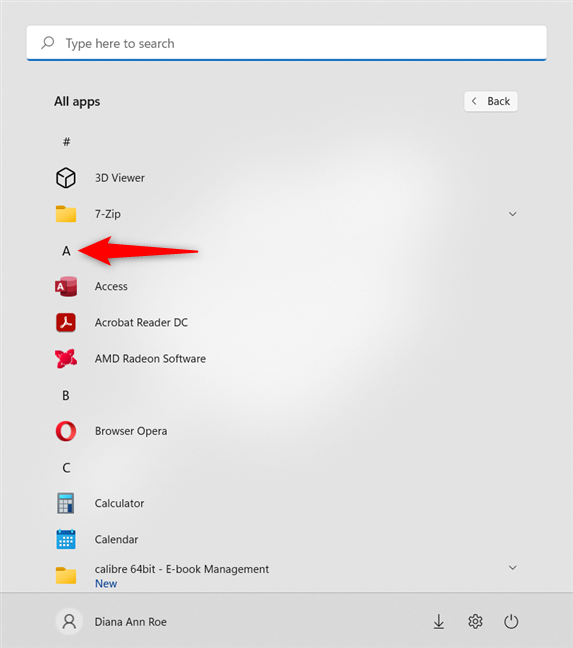Launch Access via its red icon
The width and height of the screenshot is (573, 648).
(66, 286)
